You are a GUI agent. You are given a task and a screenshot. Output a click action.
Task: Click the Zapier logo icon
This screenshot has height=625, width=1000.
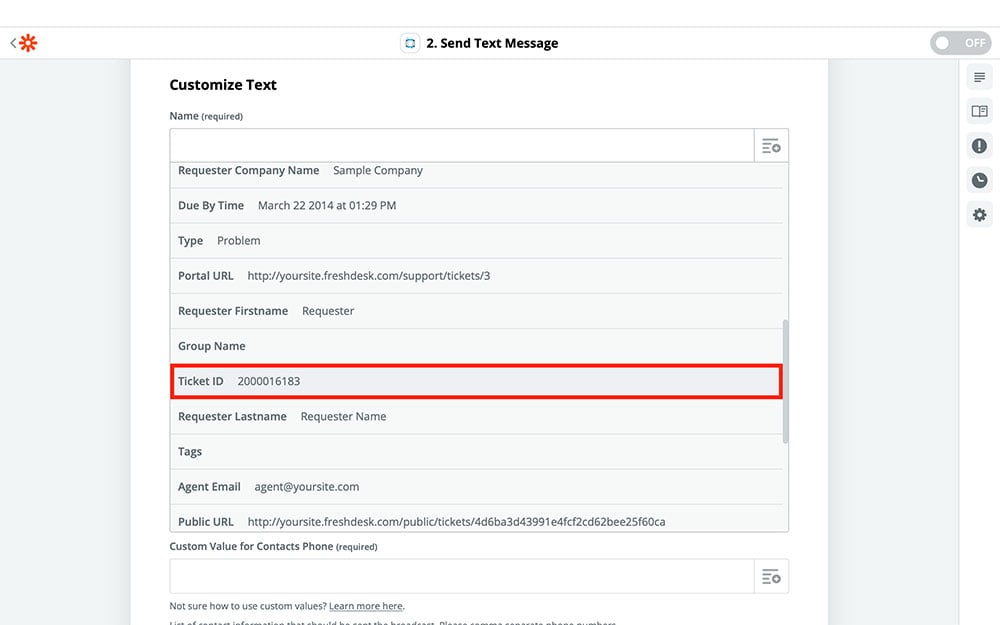coord(28,43)
